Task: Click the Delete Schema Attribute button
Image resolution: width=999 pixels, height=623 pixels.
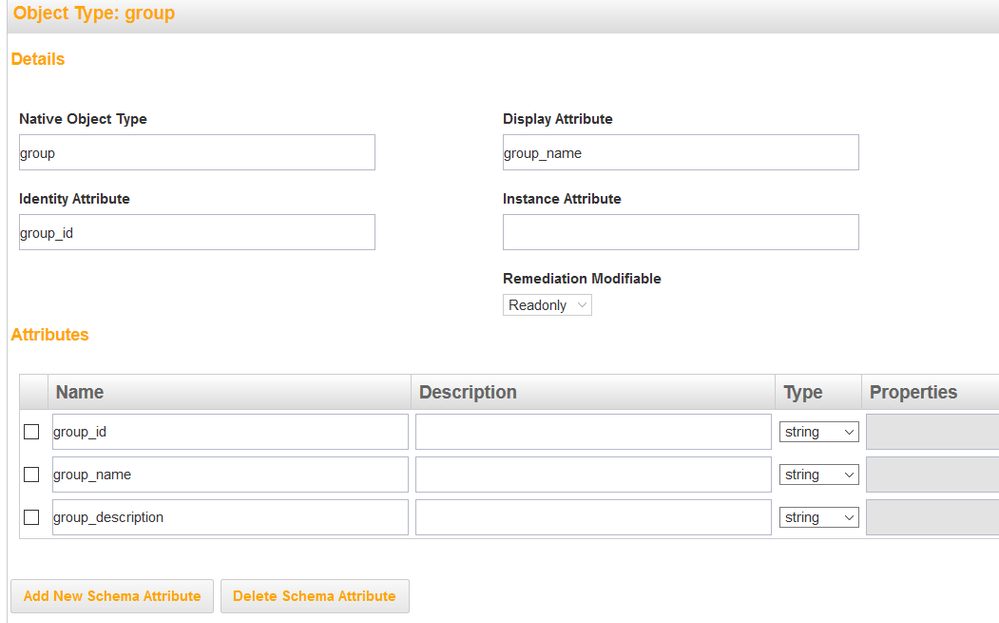Action: click(314, 596)
